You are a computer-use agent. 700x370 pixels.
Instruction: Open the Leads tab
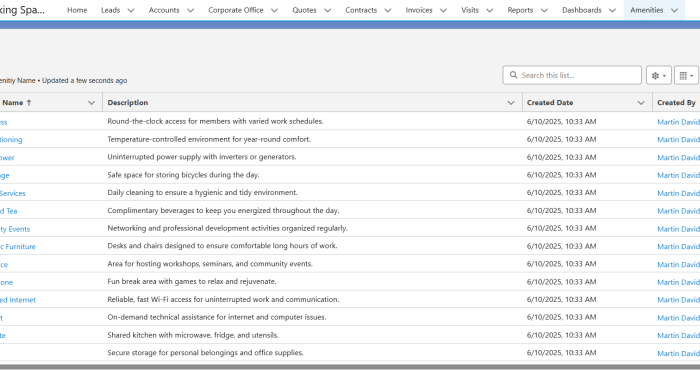click(110, 10)
